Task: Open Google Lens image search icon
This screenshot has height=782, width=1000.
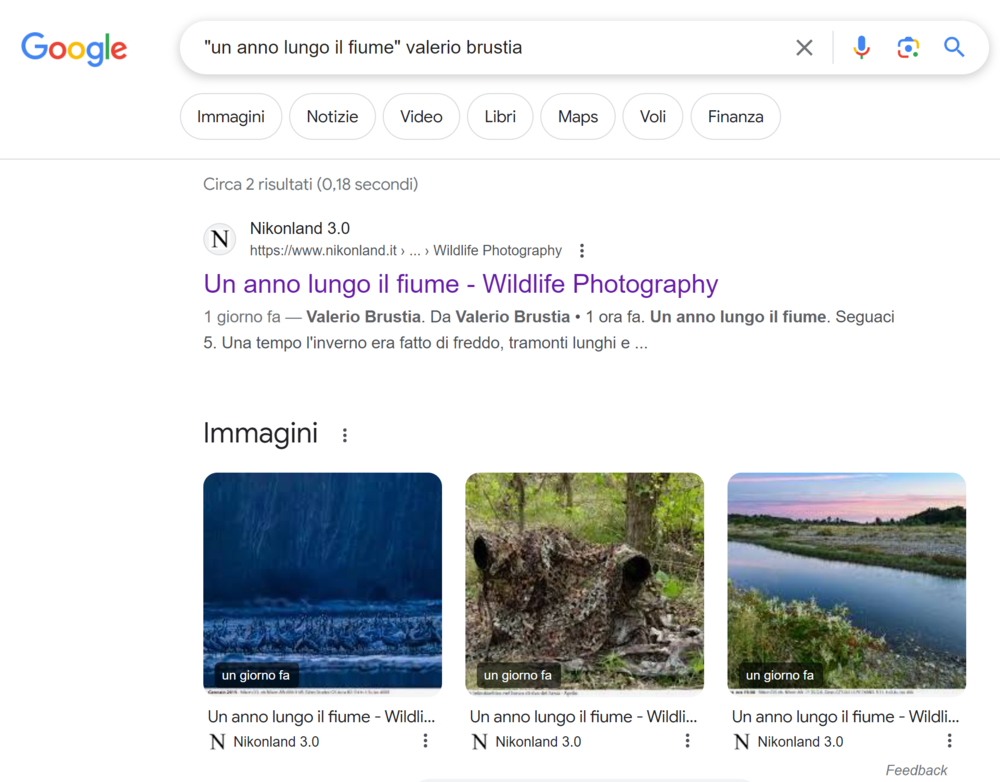Action: pyautogui.click(x=908, y=47)
